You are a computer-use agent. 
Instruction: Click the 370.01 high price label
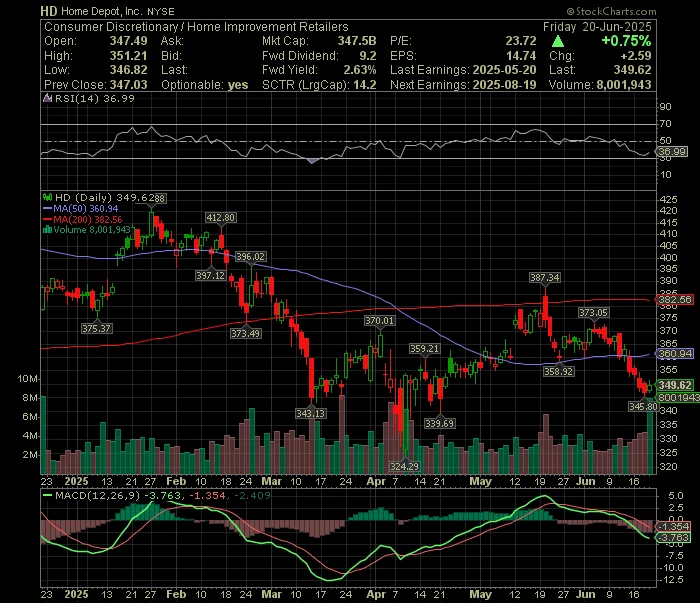coord(379,320)
